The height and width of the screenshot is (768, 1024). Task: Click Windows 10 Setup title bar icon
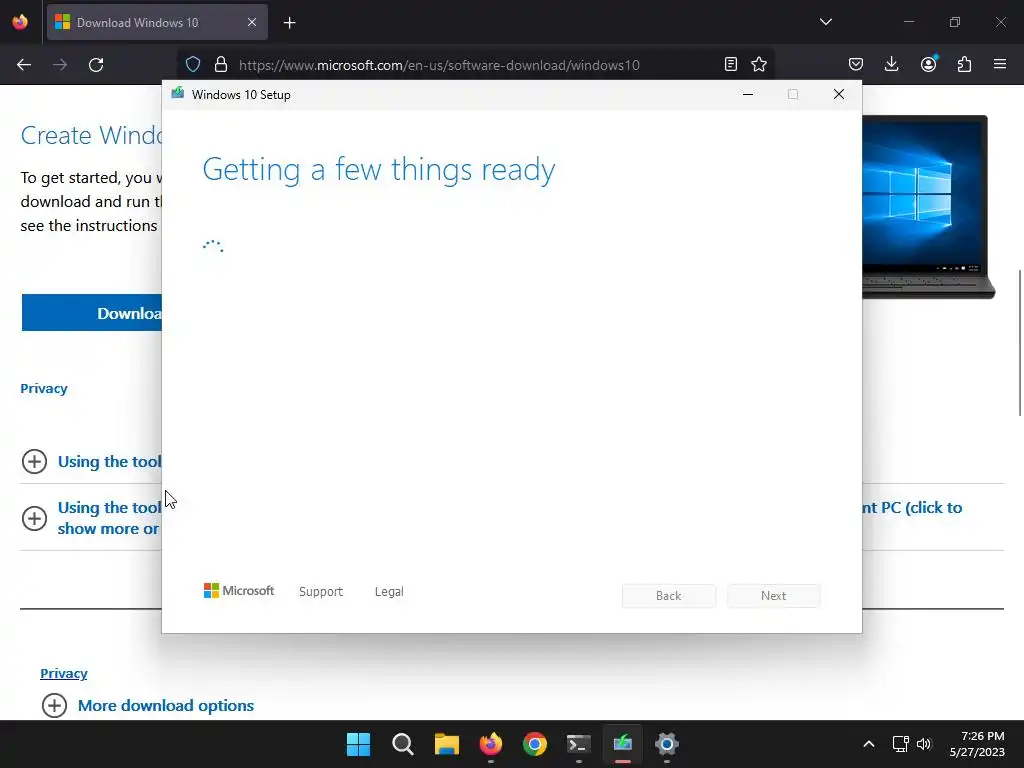pos(178,93)
